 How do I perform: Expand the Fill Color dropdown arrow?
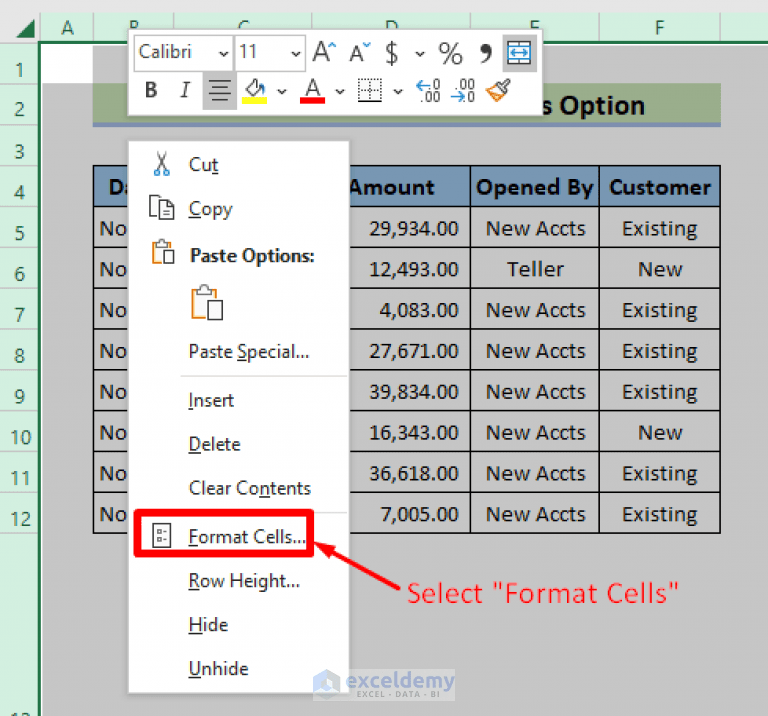click(x=282, y=91)
